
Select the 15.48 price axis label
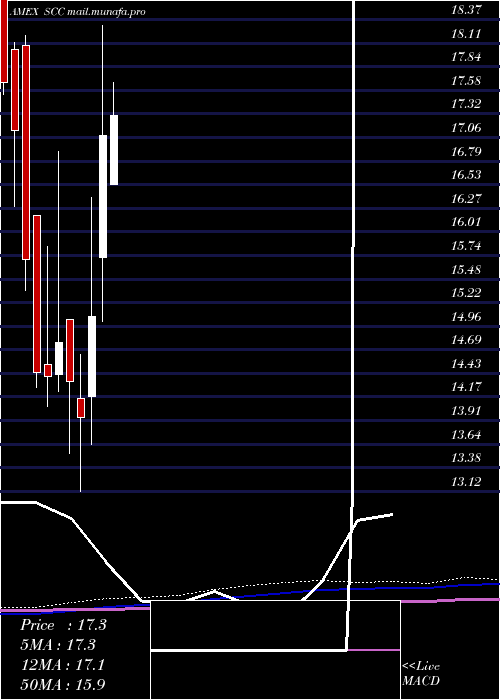[x=466, y=269]
